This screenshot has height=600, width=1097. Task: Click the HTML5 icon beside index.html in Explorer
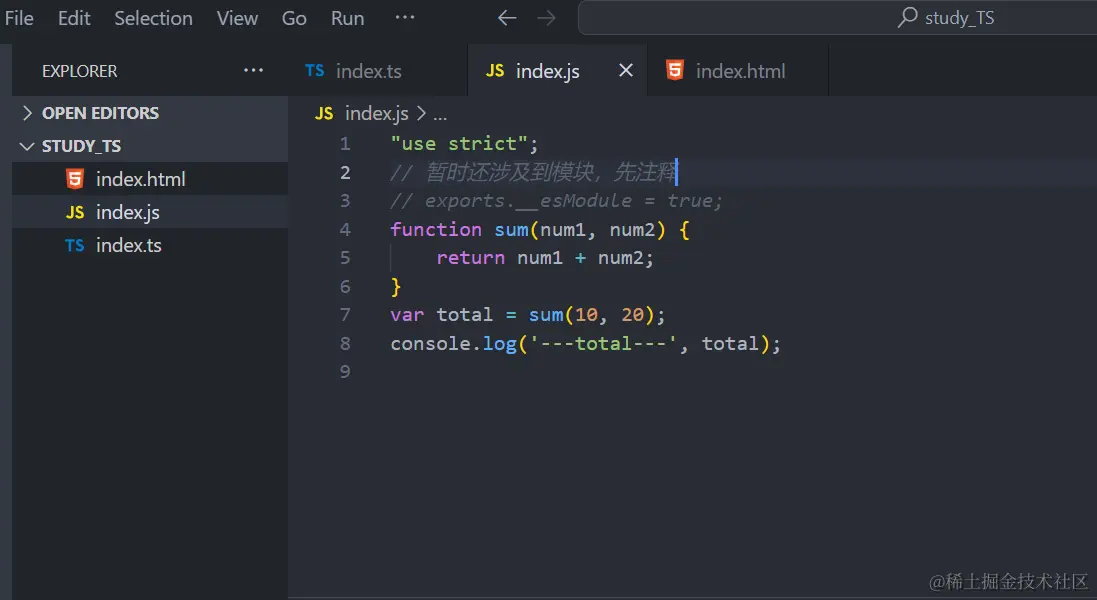point(75,179)
